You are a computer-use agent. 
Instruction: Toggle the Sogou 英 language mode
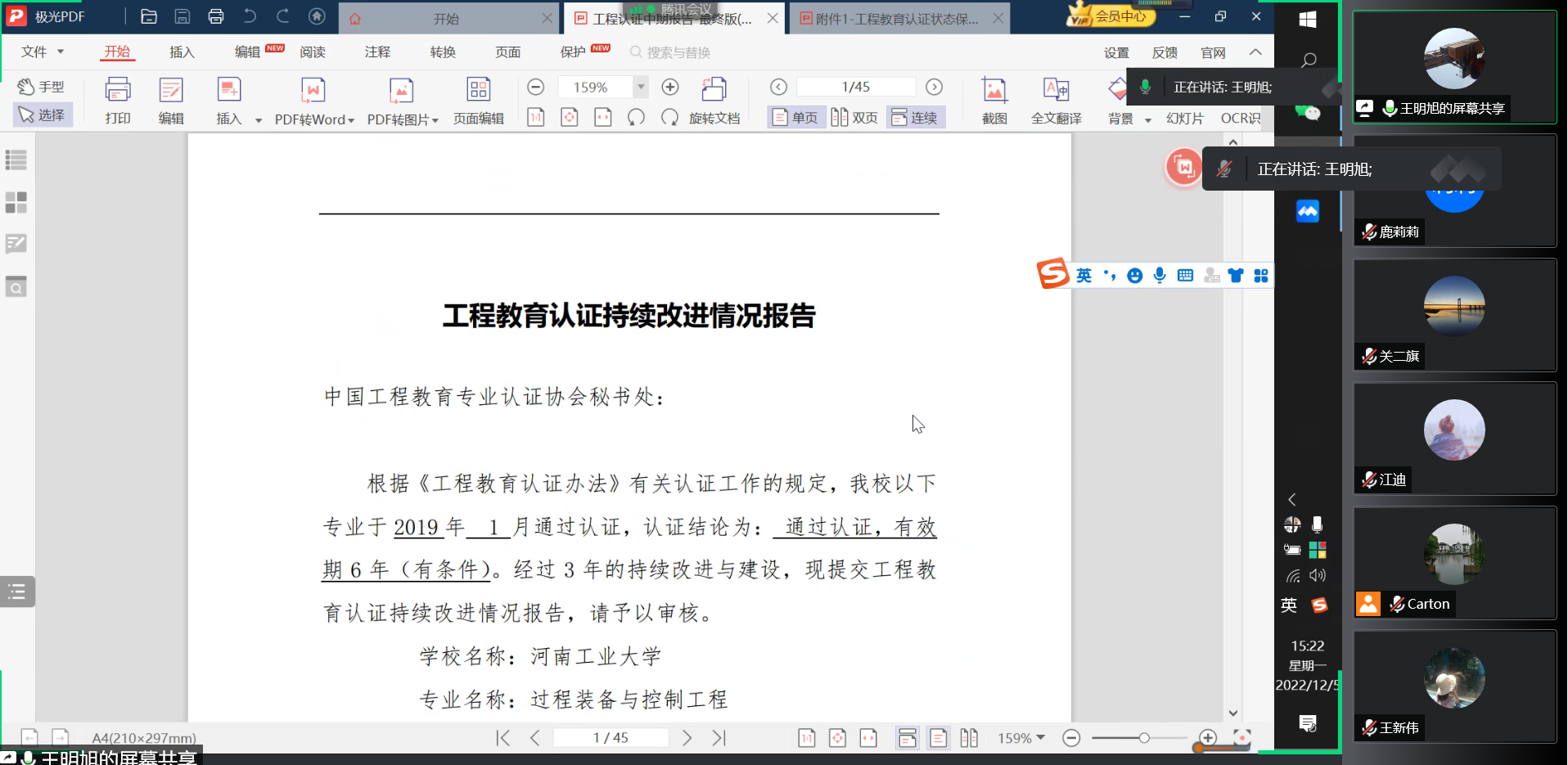[1084, 276]
